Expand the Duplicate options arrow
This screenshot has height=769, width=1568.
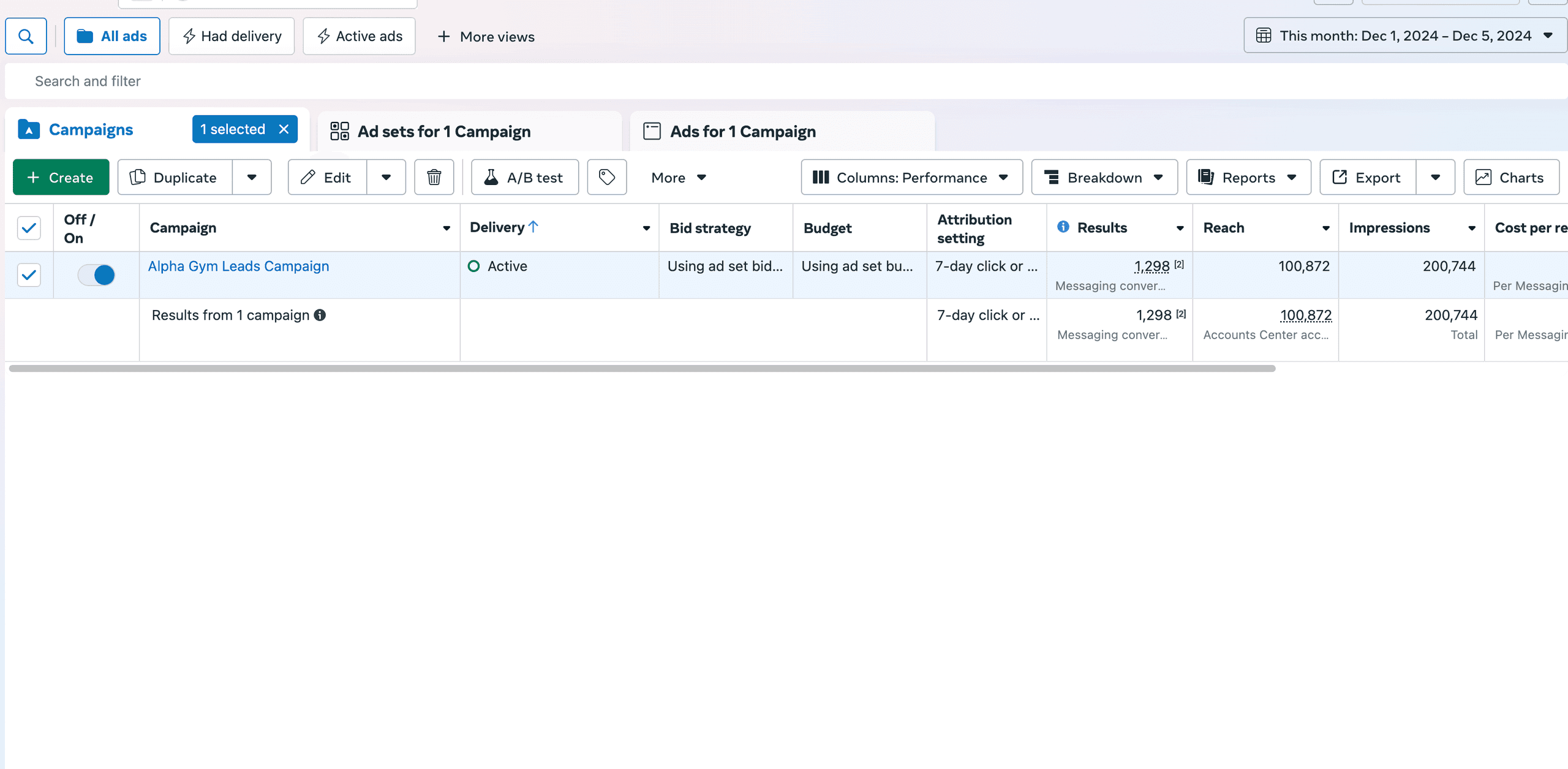252,178
